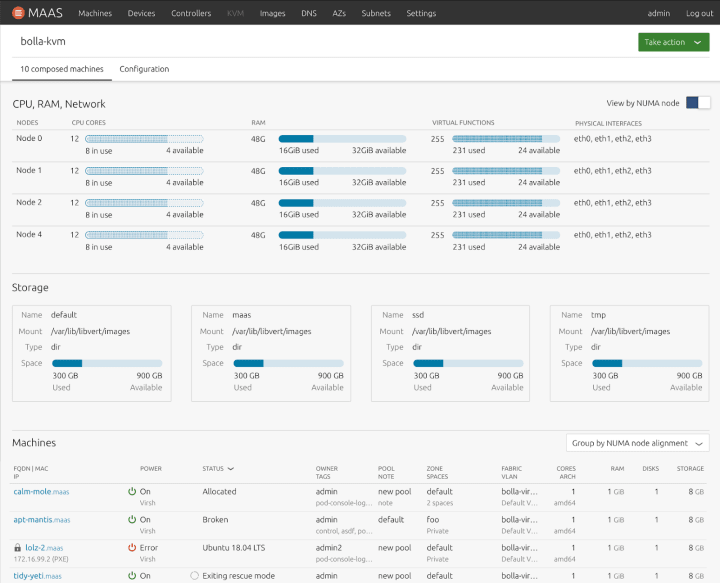Click the default storage space bar
The height and width of the screenshot is (583, 720).
107,363
